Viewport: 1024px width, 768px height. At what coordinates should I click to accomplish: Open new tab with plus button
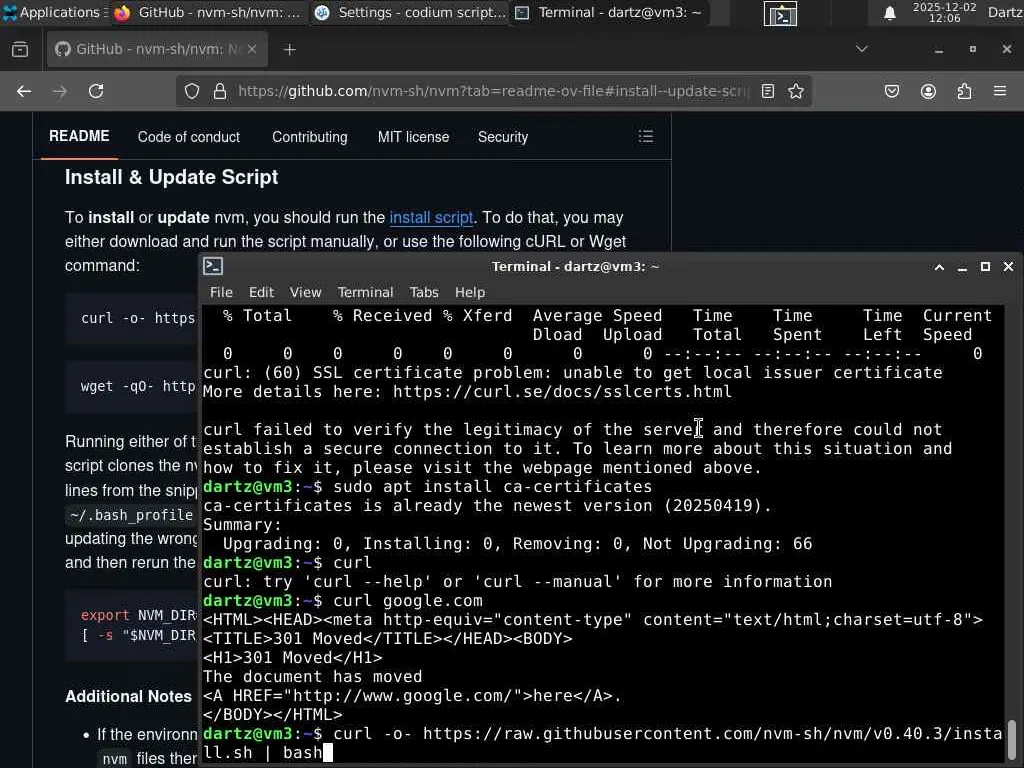[289, 50]
